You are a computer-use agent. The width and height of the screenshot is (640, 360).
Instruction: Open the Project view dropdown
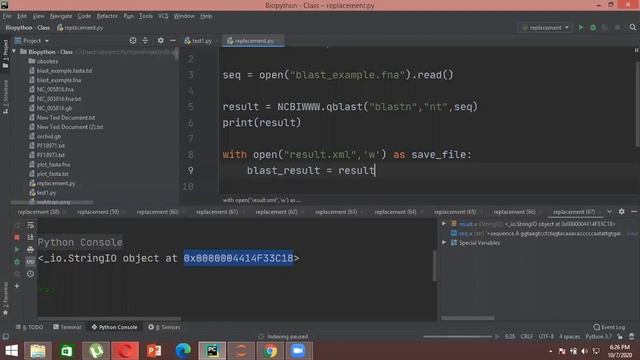point(32,41)
